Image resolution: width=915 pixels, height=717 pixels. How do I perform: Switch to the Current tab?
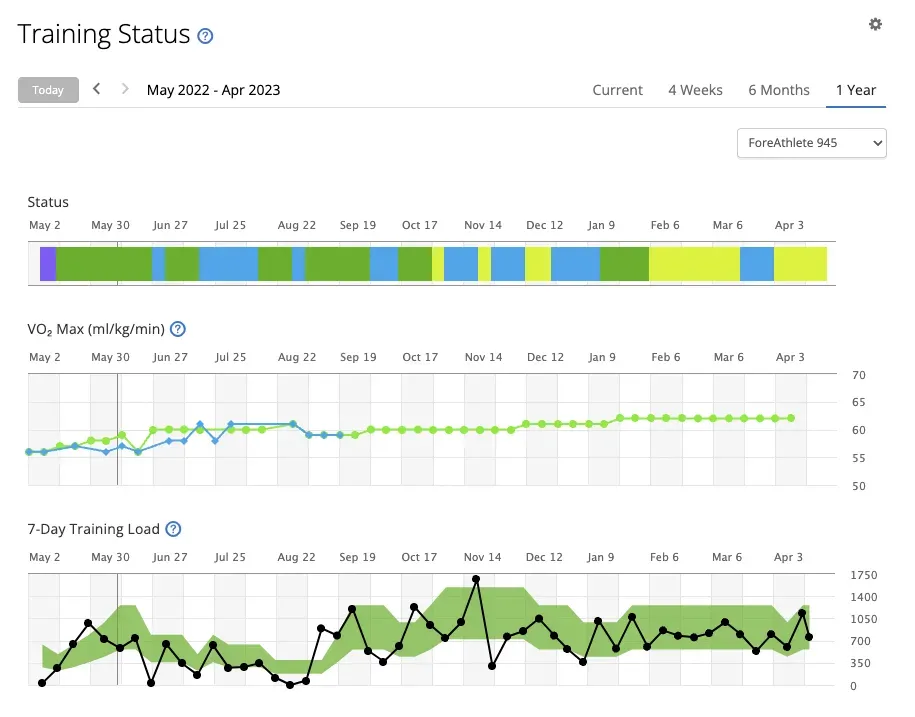pyautogui.click(x=617, y=90)
